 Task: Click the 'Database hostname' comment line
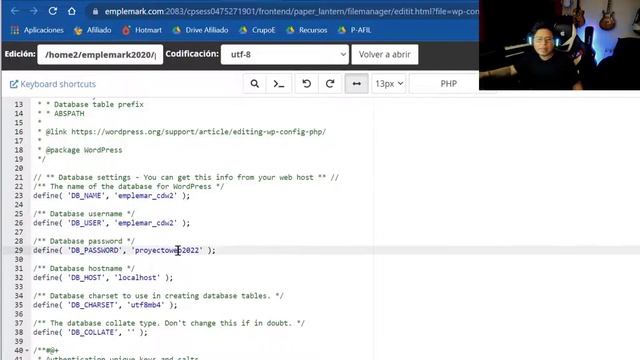84,269
